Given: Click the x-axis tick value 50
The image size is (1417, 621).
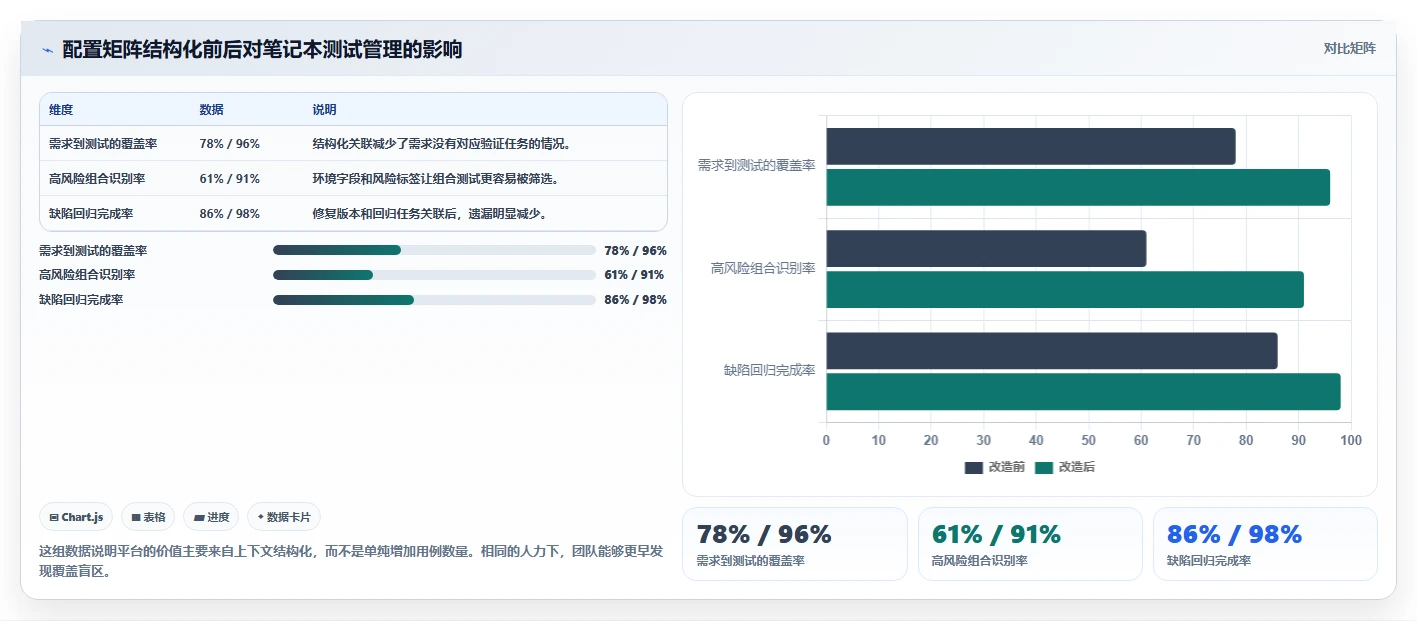Looking at the screenshot, I should [x=1088, y=440].
